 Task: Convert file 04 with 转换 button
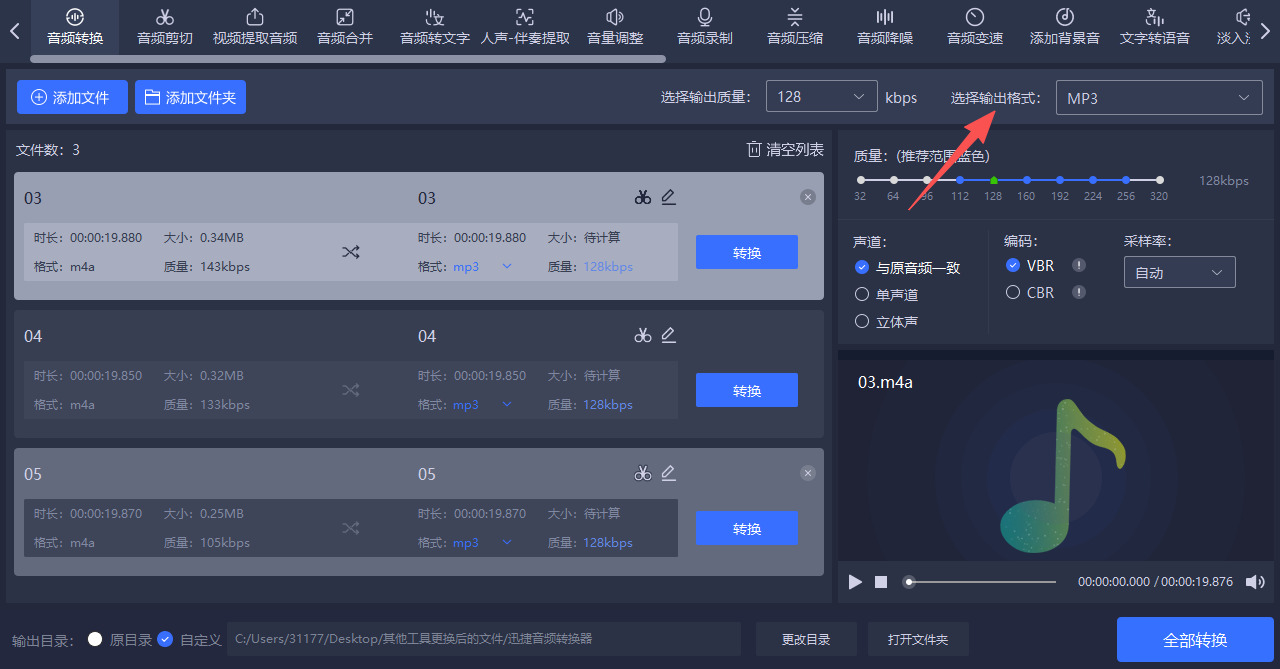(x=747, y=390)
